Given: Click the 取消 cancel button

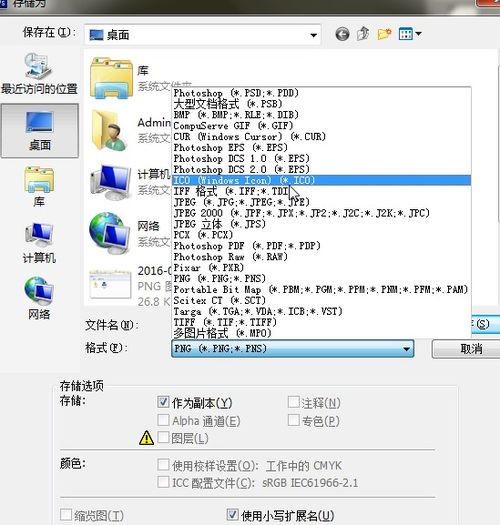Looking at the screenshot, I should click(466, 349).
